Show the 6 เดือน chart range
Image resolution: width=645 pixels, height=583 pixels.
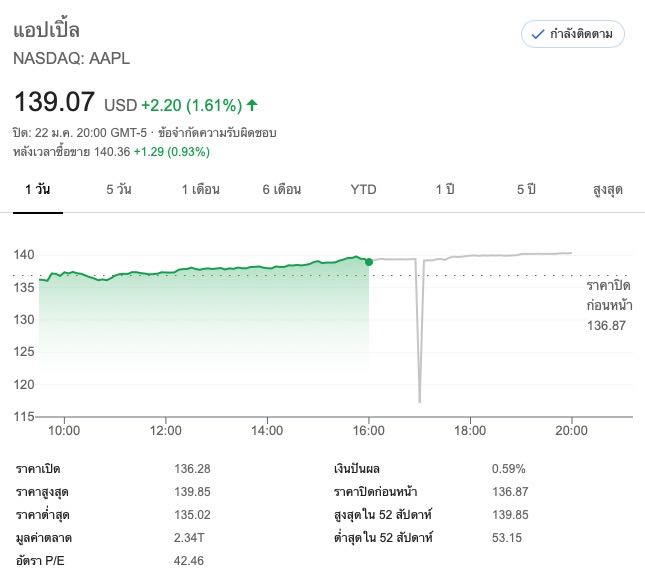tap(281, 189)
